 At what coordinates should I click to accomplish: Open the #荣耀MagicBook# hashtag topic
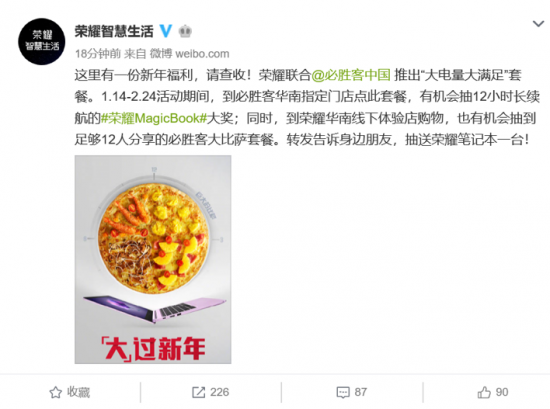(x=154, y=118)
